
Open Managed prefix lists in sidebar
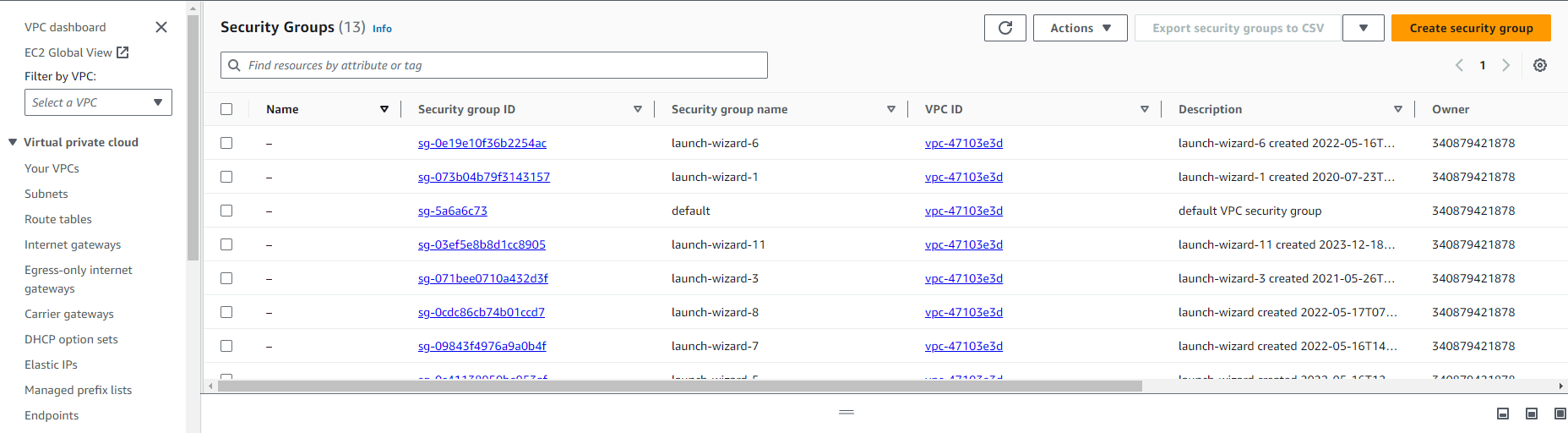(78, 390)
